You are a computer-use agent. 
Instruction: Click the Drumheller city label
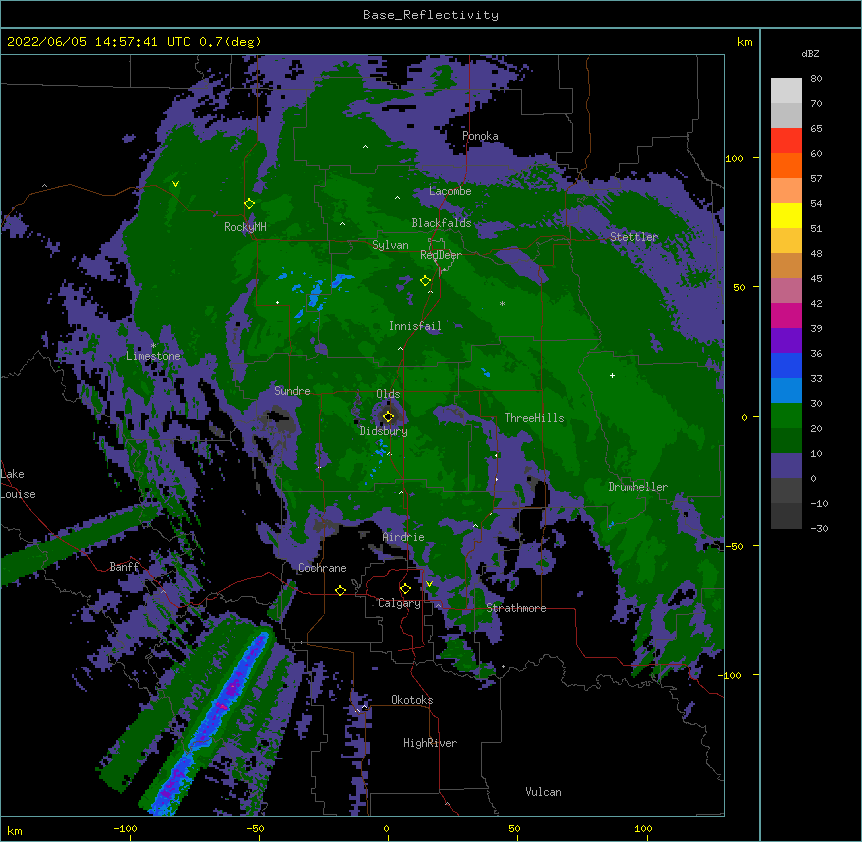point(638,487)
